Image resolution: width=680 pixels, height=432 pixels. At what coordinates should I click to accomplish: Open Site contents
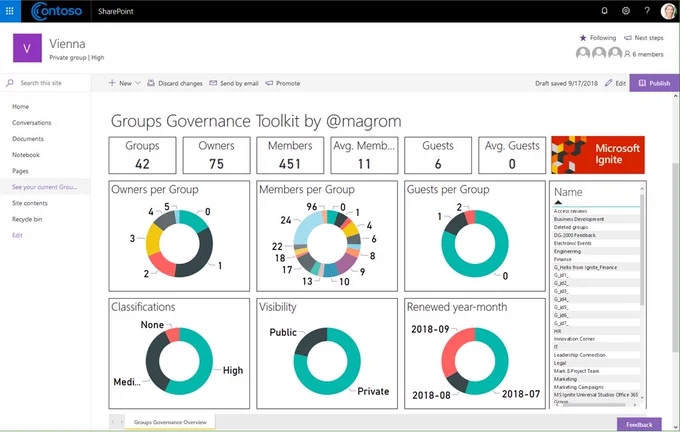point(29,203)
